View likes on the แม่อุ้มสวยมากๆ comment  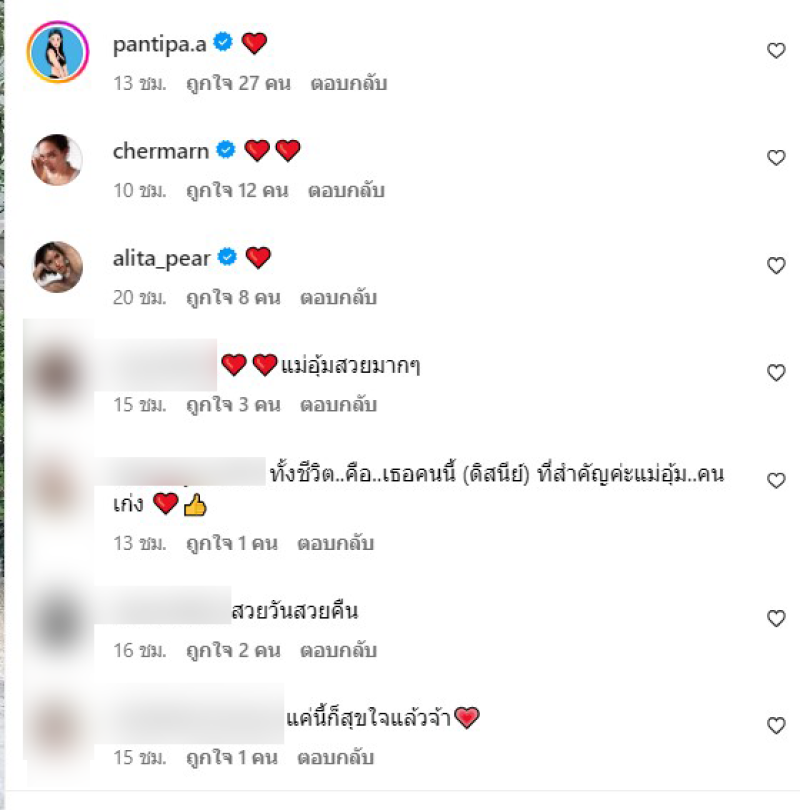(233, 404)
